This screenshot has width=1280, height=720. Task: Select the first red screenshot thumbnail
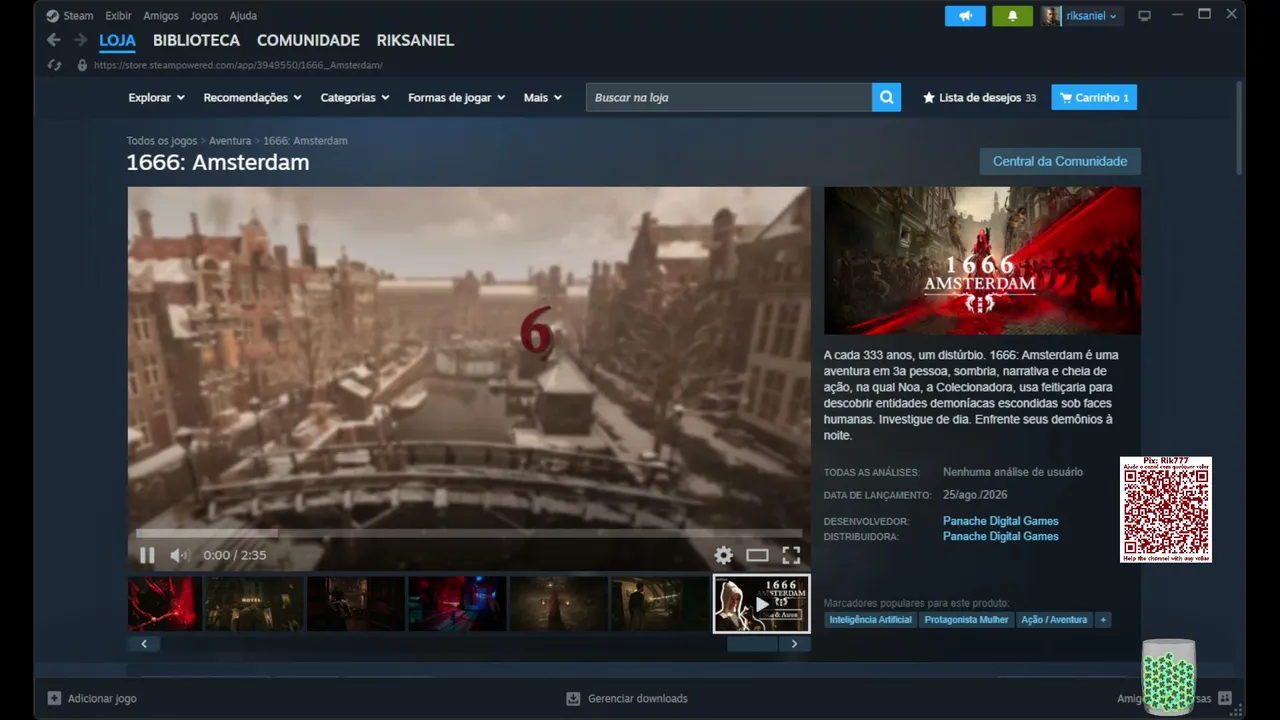coord(165,604)
